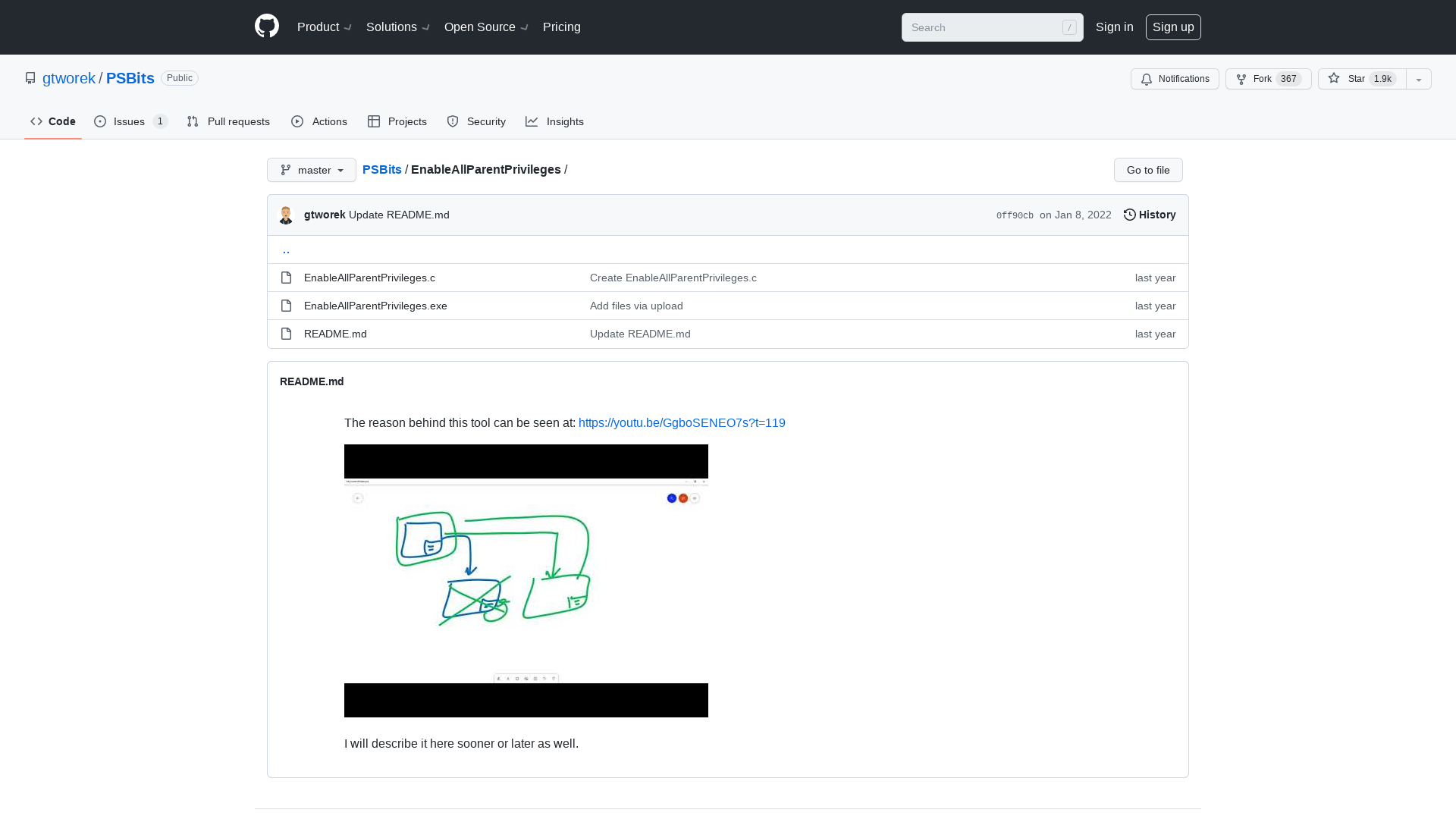Focus the Search input field
This screenshot has height=819, width=1456.
point(992,27)
